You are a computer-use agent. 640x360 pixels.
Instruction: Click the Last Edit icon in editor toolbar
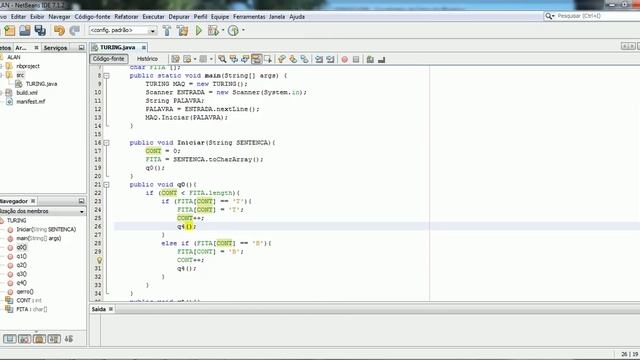(x=176, y=59)
